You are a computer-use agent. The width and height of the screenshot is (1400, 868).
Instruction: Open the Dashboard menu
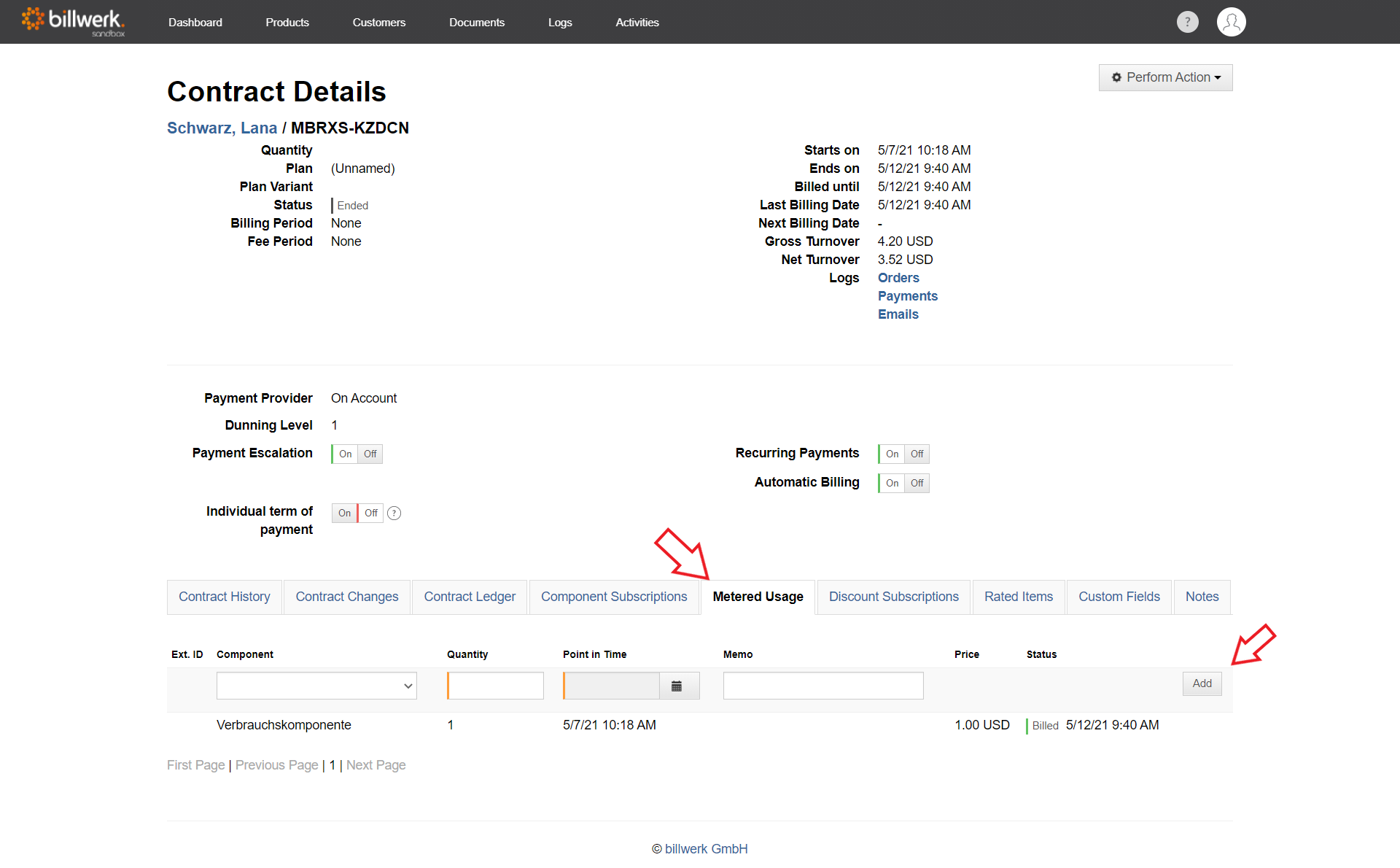[195, 22]
